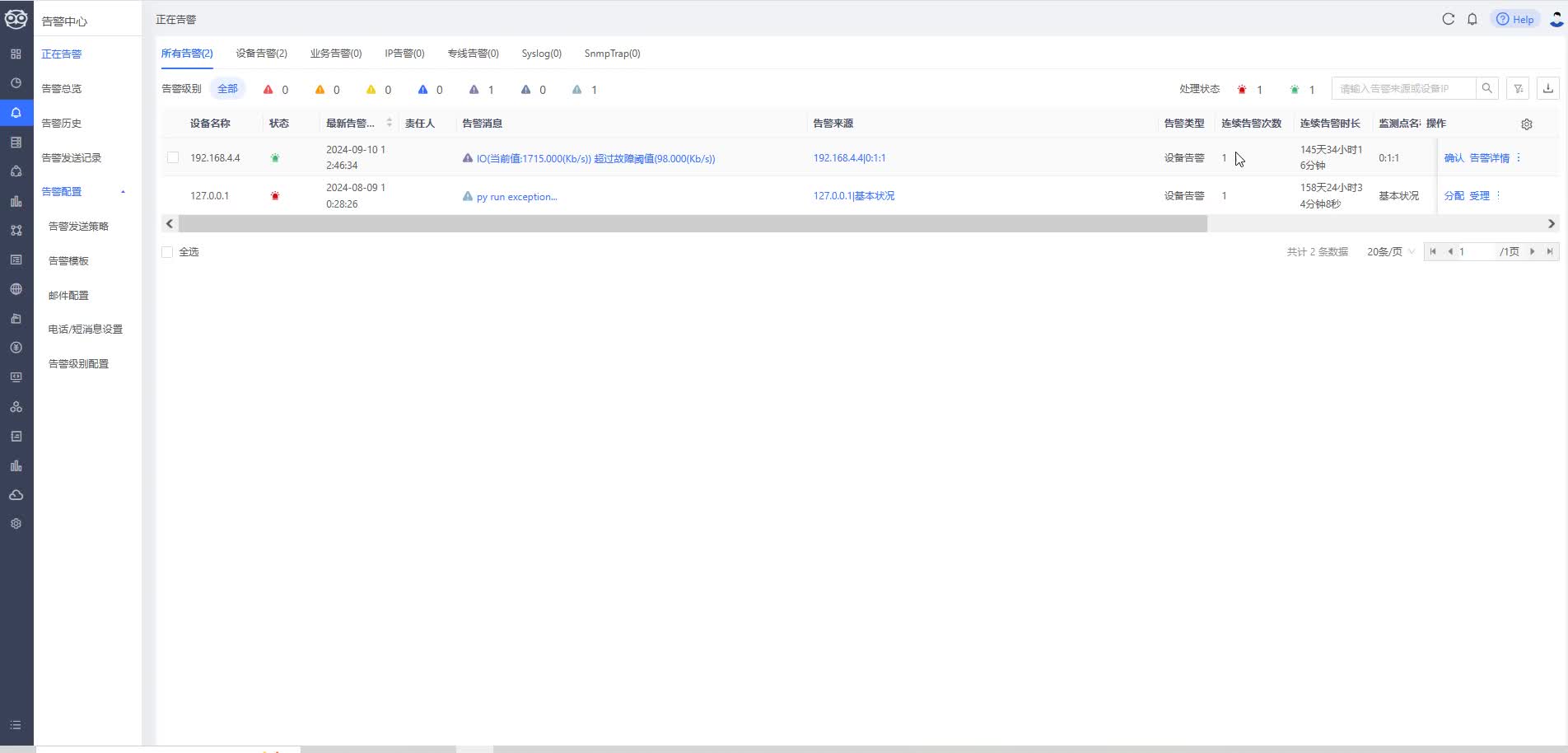Viewport: 1568px width, 753px height.
Task: Click the export download icon
Action: pos(1548,88)
